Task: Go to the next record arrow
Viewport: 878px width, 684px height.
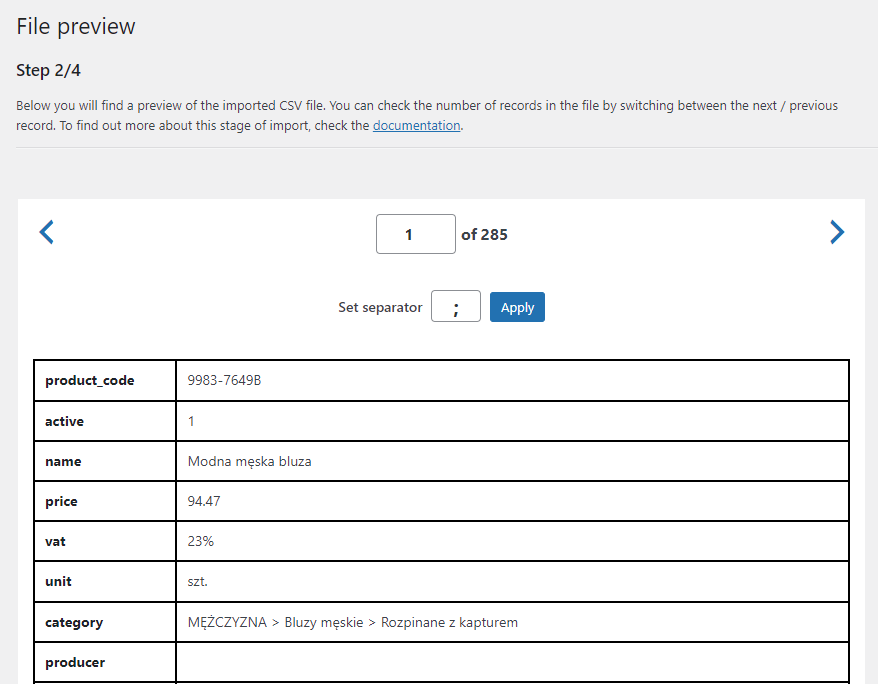Action: [837, 232]
